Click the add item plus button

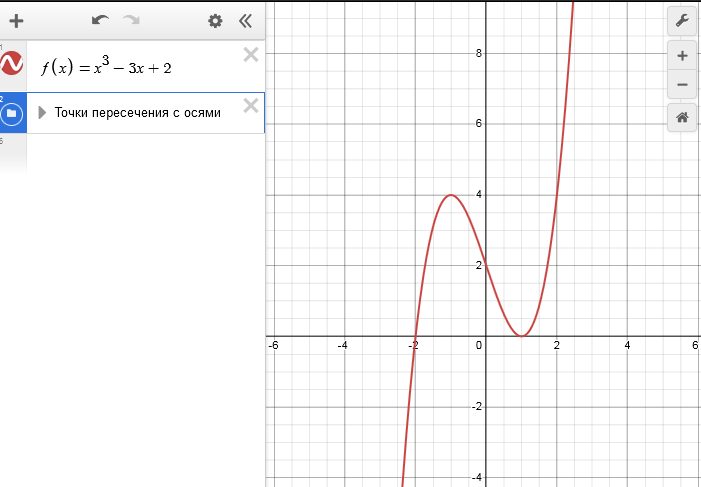pyautogui.click(x=16, y=20)
